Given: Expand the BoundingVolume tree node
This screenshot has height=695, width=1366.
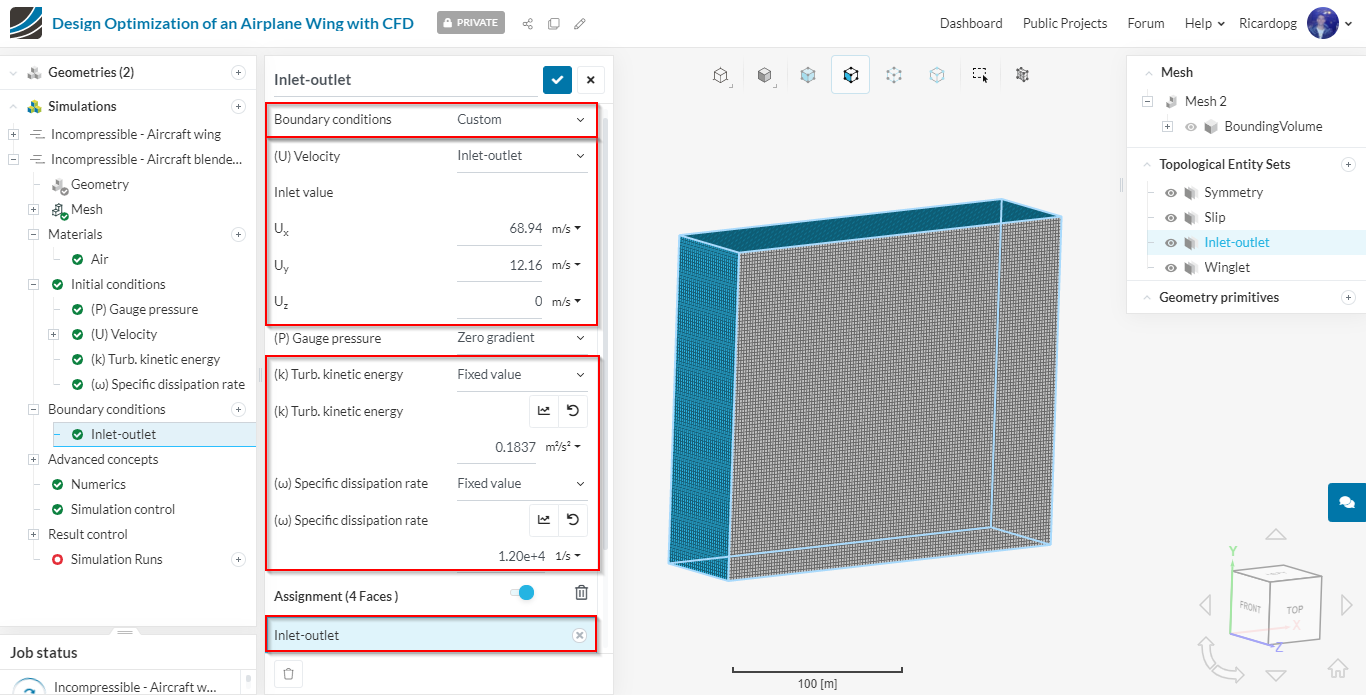Looking at the screenshot, I should pyautogui.click(x=1167, y=127).
